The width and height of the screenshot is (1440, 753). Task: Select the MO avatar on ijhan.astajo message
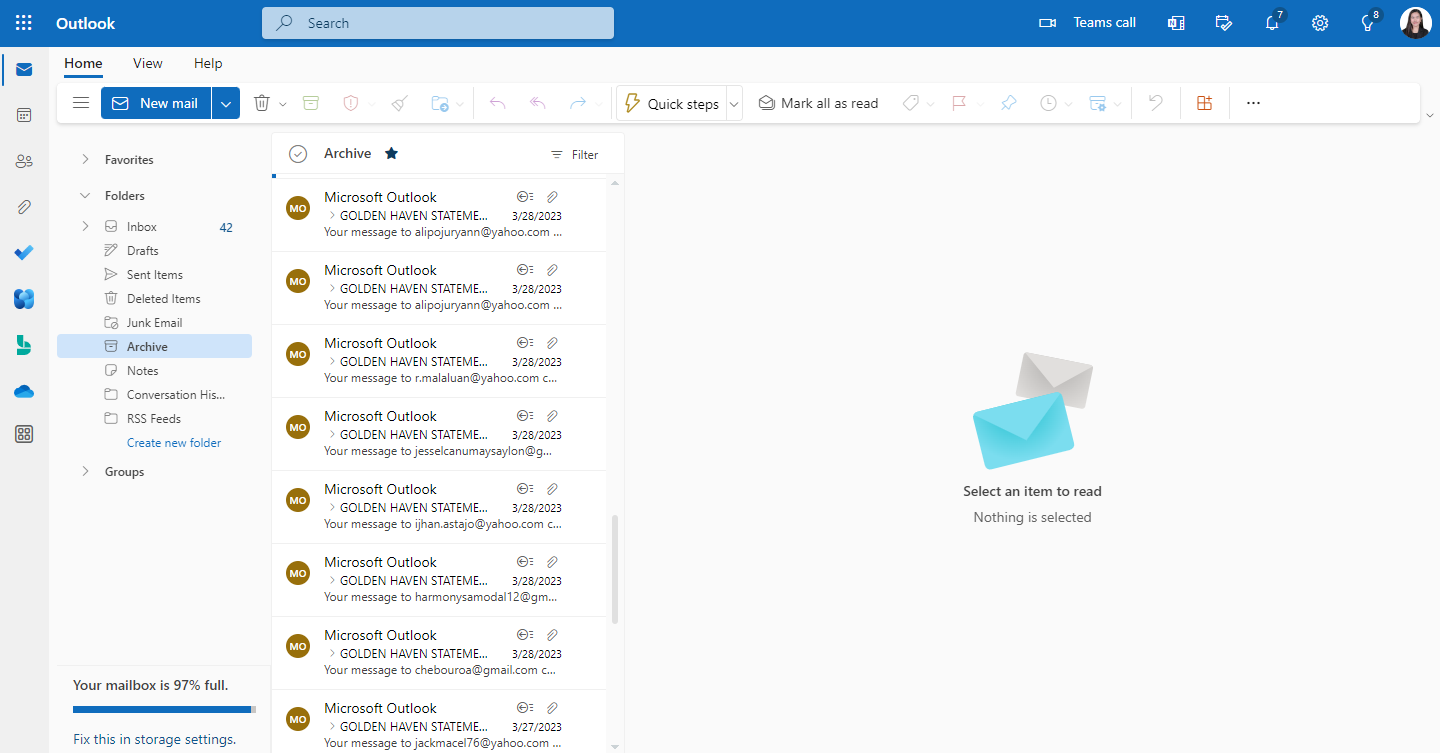coord(298,500)
